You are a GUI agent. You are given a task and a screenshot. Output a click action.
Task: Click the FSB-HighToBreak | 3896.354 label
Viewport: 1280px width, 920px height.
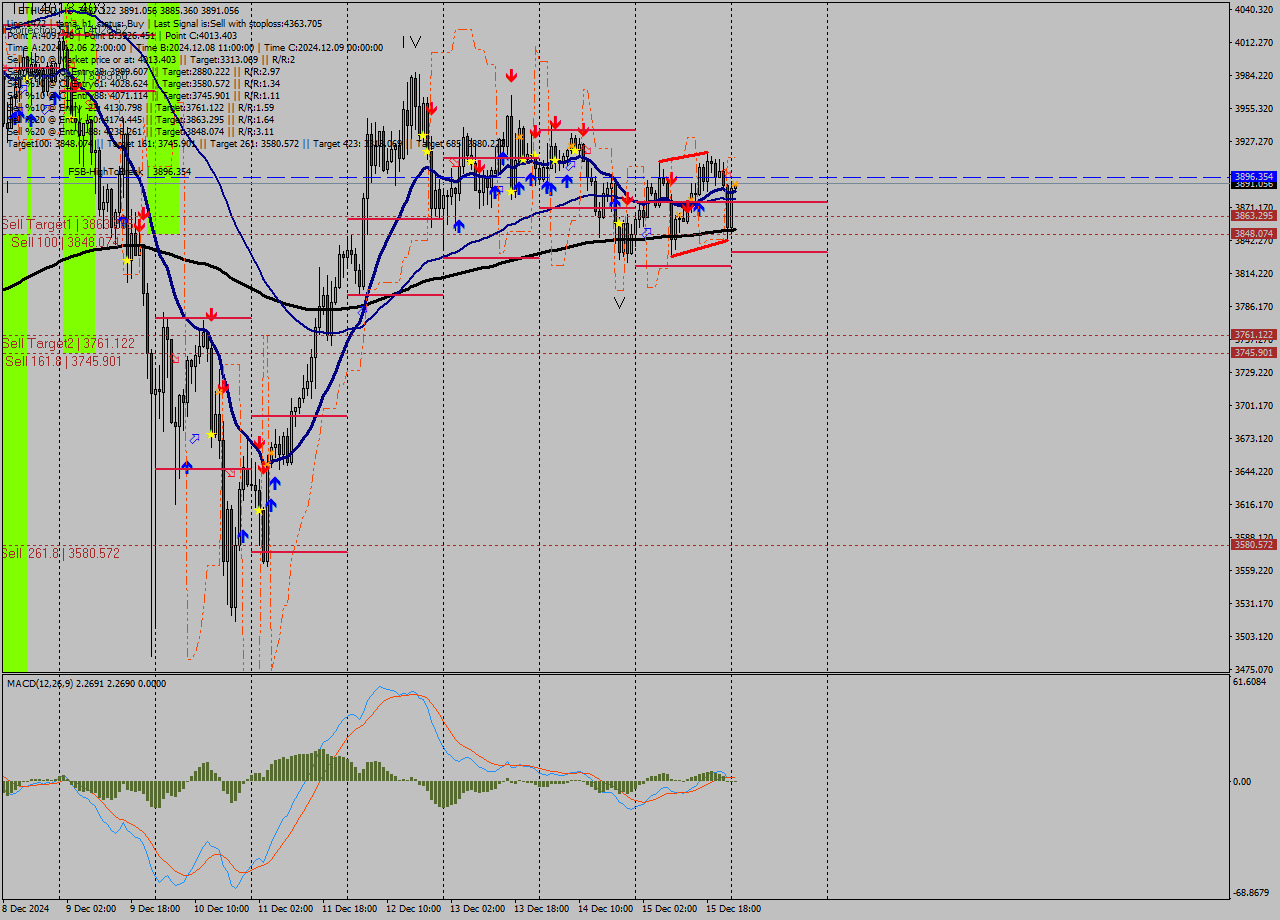[x=129, y=172]
